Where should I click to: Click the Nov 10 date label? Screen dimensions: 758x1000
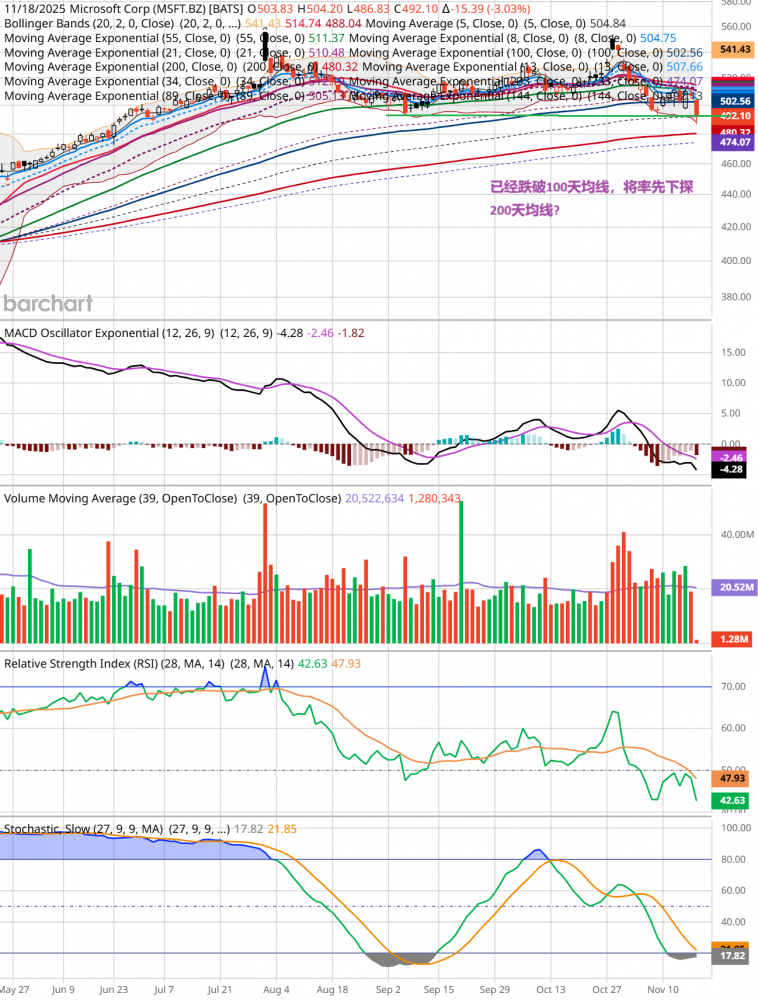(x=663, y=990)
